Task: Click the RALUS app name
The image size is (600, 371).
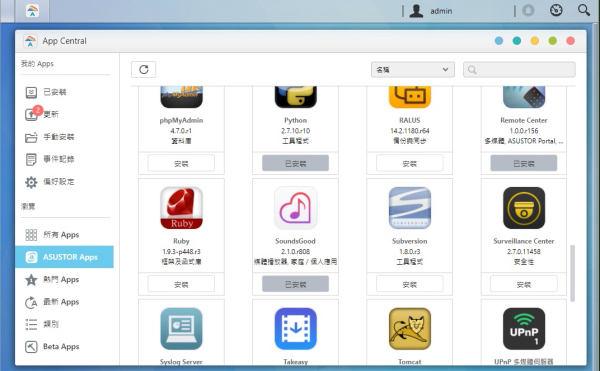Action: (409, 120)
